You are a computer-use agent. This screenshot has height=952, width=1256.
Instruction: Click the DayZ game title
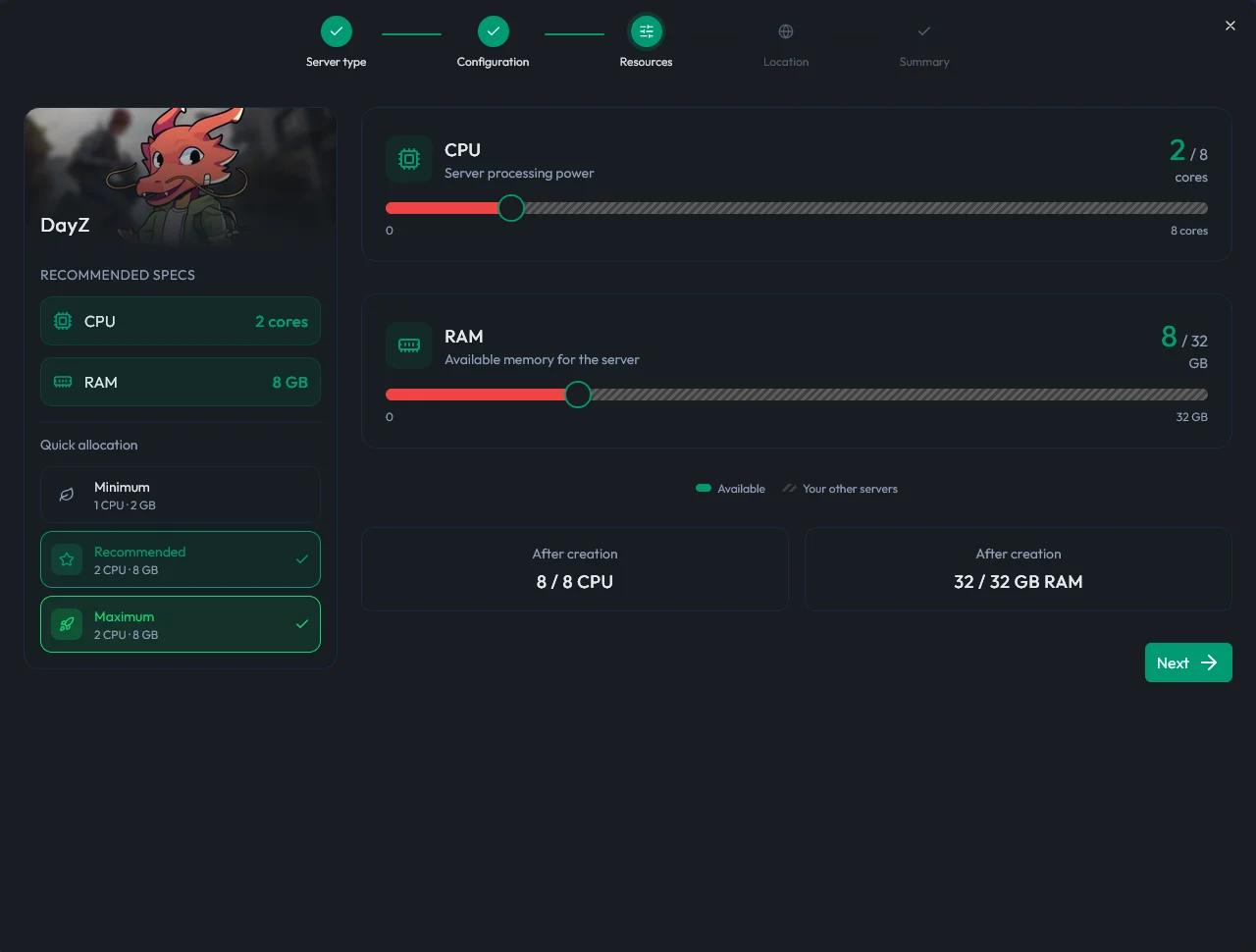[65, 225]
